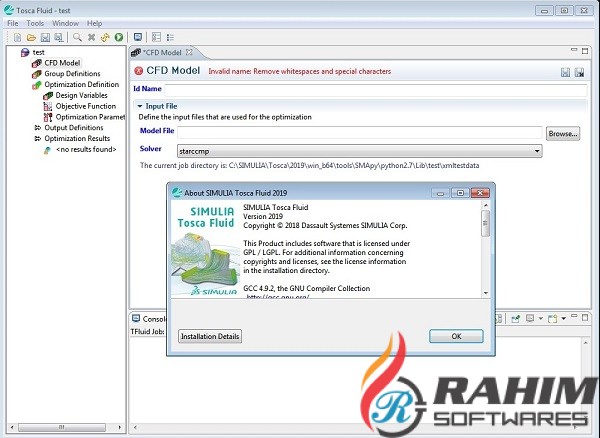Click the tree panel scroll right arrow
This screenshot has height=438, width=600.
coord(120,427)
